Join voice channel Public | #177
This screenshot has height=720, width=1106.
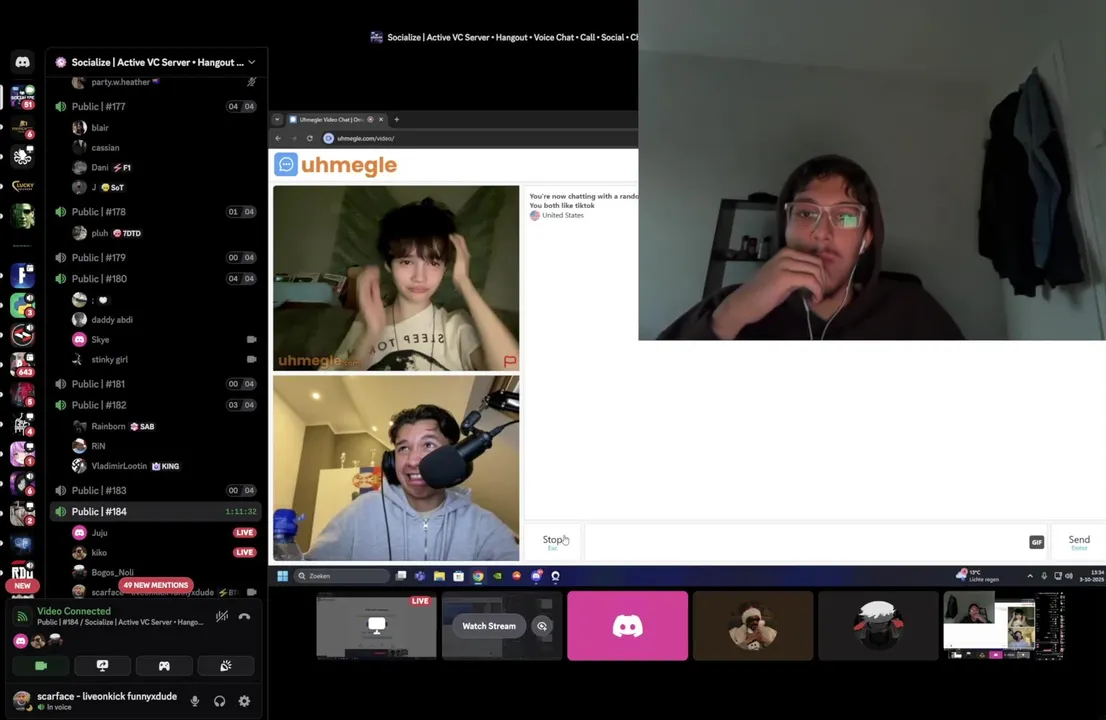pos(155,106)
